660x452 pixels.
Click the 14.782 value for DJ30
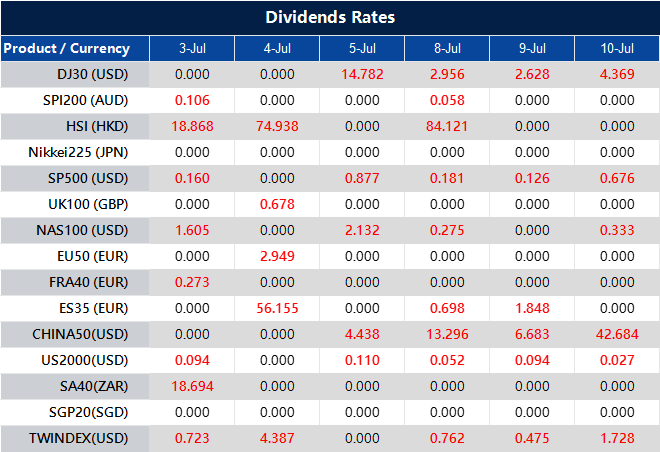(x=362, y=74)
